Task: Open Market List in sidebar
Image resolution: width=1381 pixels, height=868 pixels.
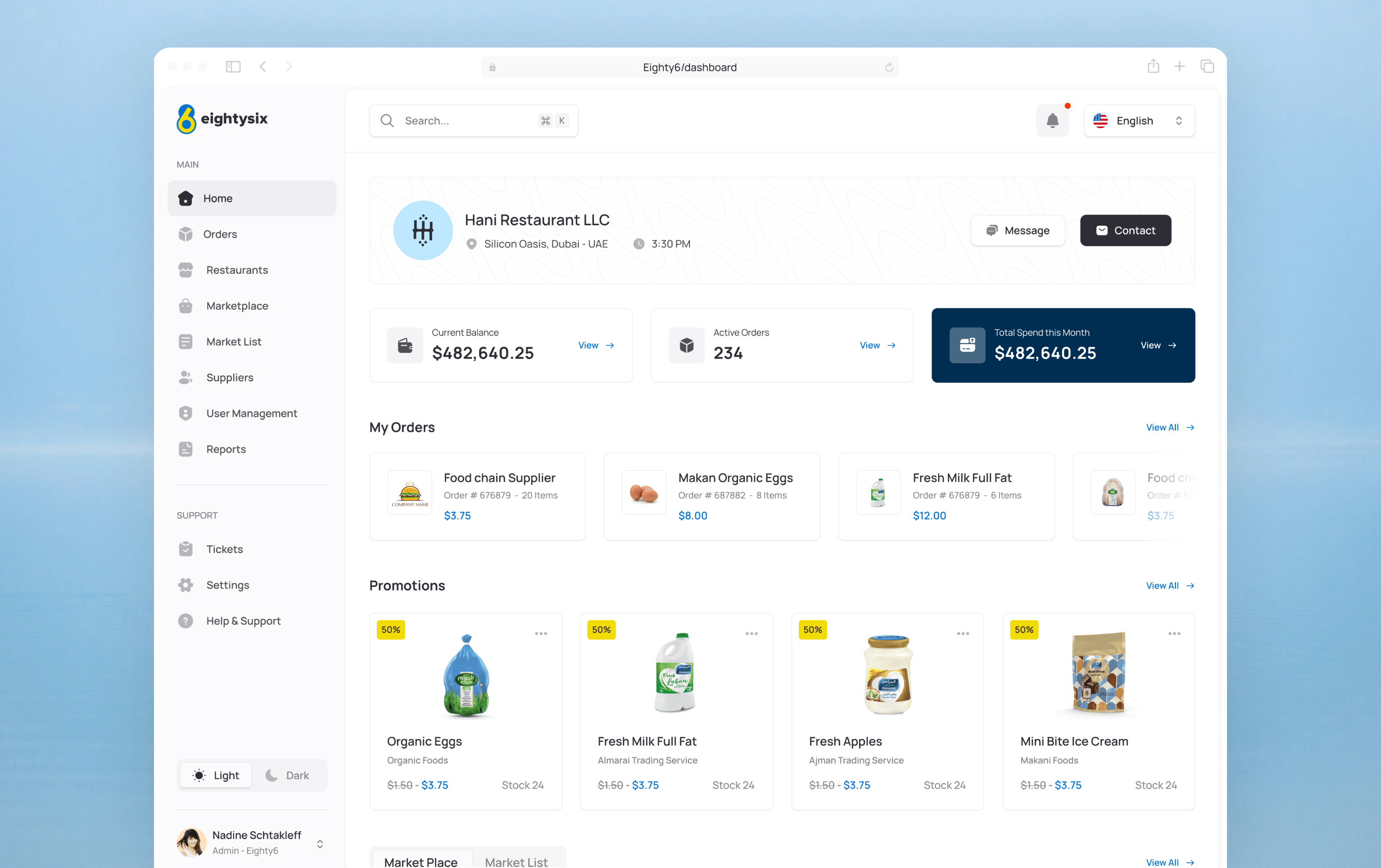Action: point(252,342)
